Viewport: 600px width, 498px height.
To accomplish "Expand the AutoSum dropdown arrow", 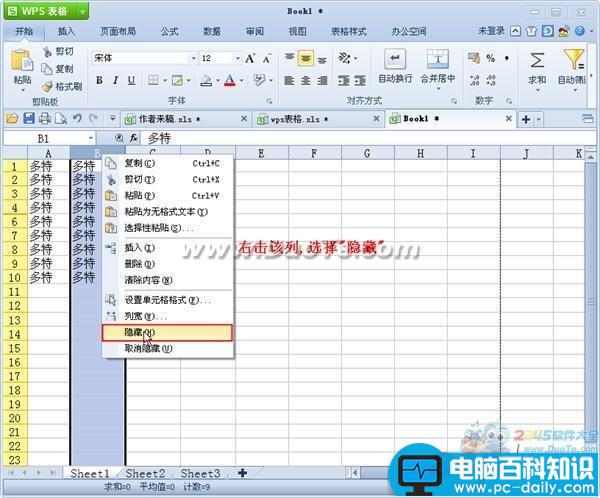I will pyautogui.click(x=538, y=90).
